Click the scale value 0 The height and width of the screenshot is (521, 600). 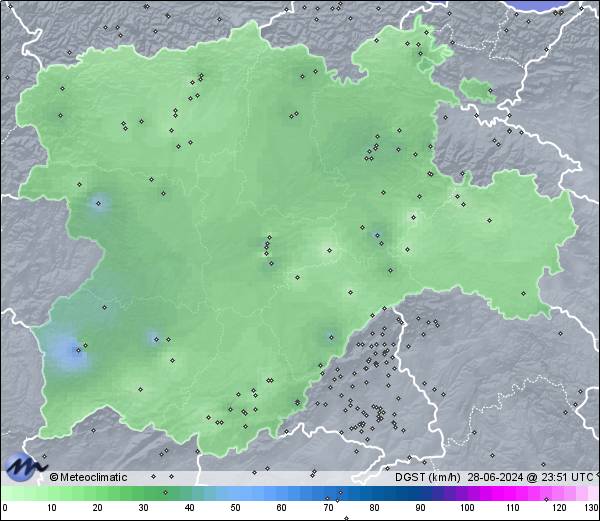[5, 508]
